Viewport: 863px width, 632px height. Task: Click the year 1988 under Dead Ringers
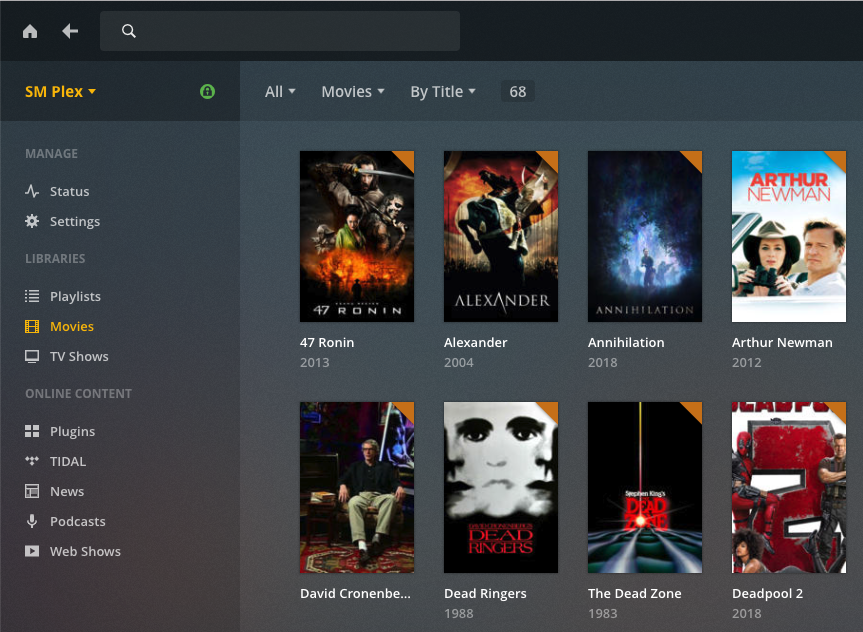pos(459,613)
